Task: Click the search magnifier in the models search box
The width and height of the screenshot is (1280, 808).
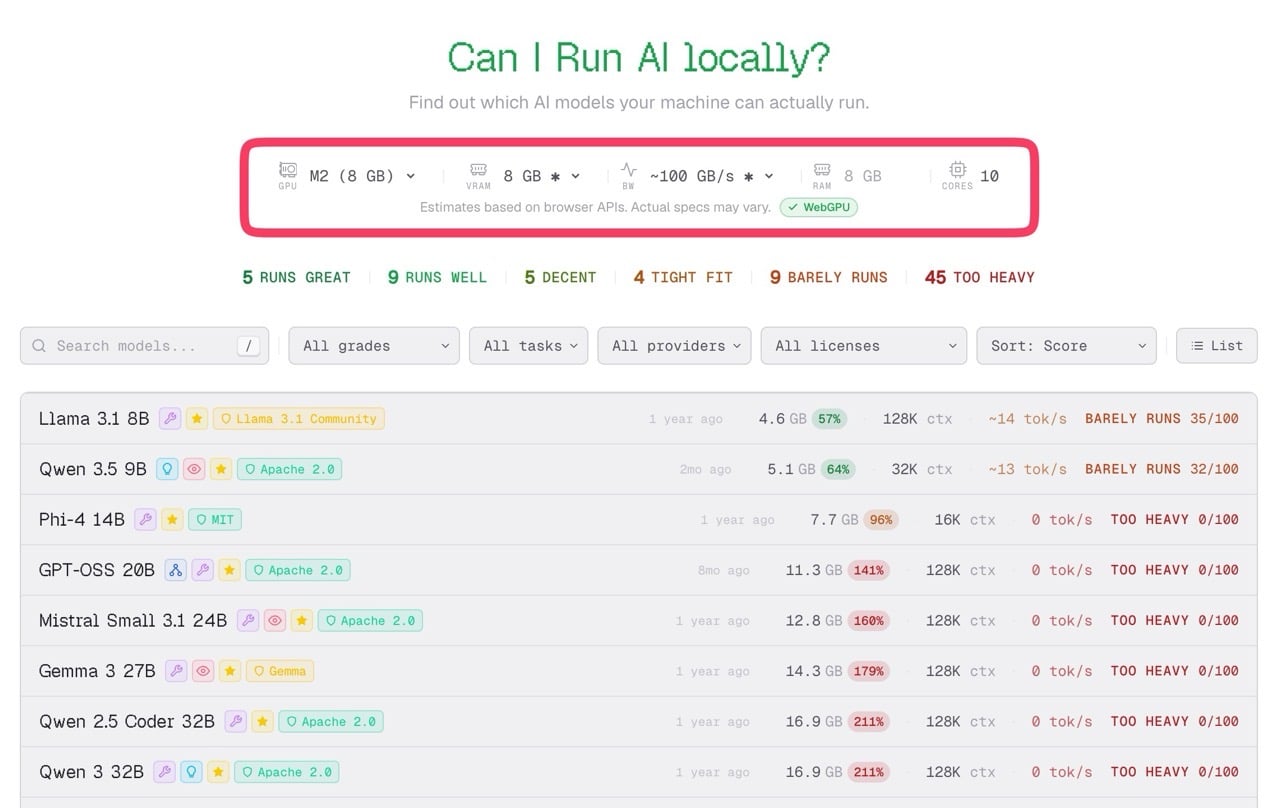Action: tap(38, 345)
